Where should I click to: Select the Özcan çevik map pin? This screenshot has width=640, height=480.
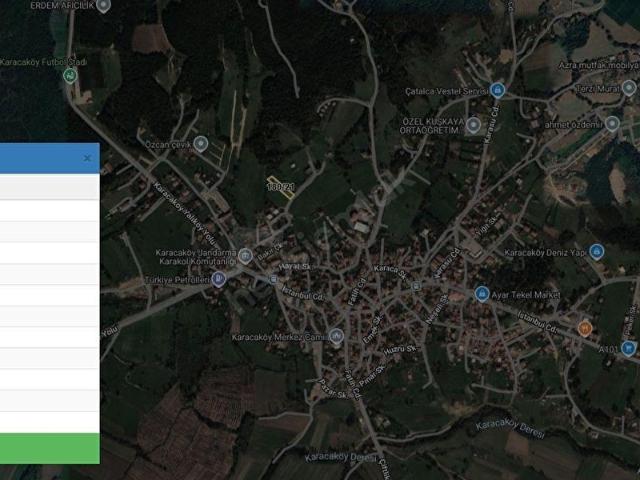coord(200,144)
